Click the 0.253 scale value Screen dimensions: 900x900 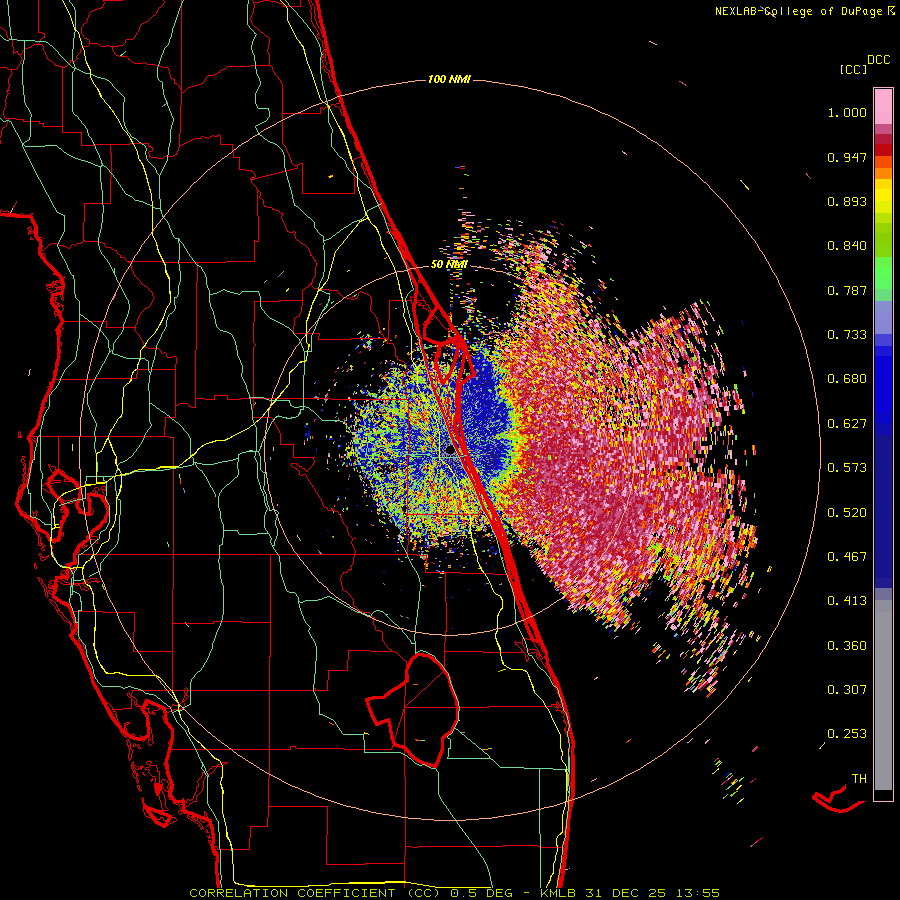point(847,734)
